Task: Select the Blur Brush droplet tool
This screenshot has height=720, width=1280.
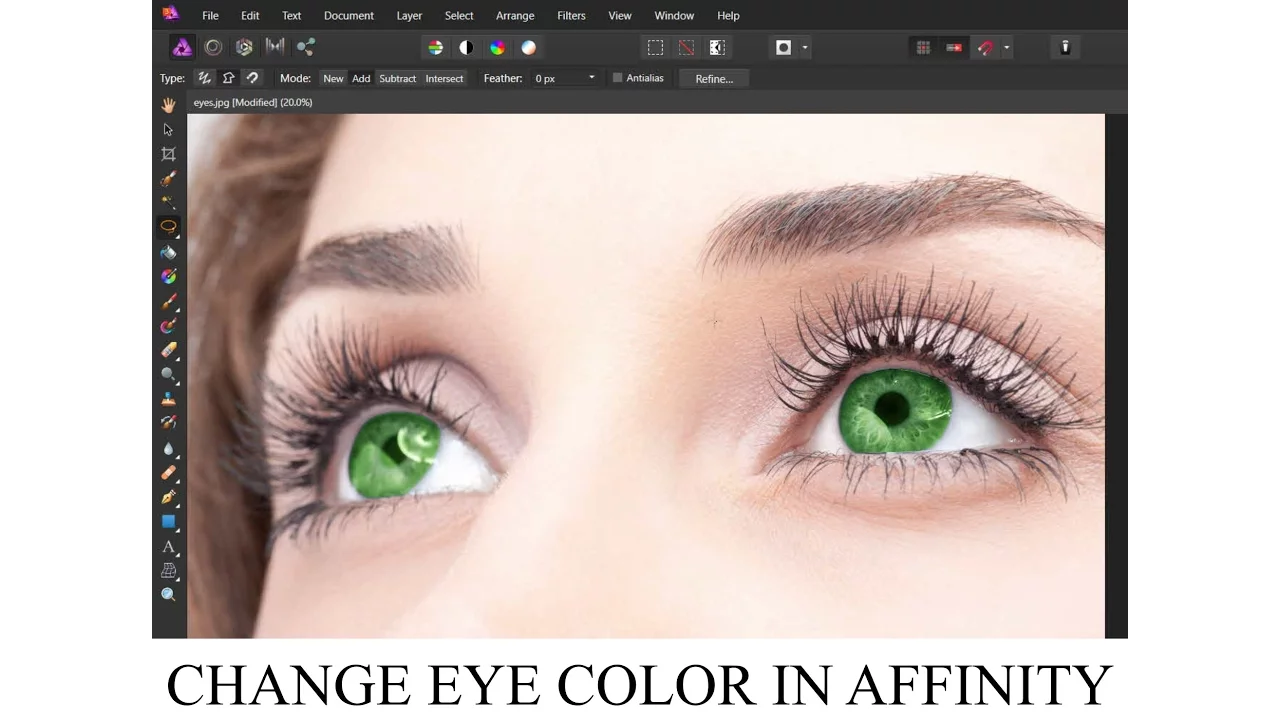Action: coord(168,448)
